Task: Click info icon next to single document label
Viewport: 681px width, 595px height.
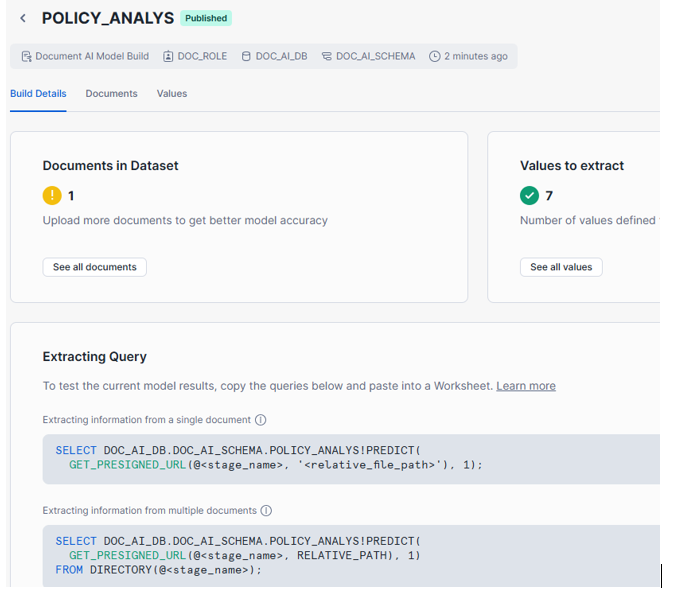Action: point(260,420)
